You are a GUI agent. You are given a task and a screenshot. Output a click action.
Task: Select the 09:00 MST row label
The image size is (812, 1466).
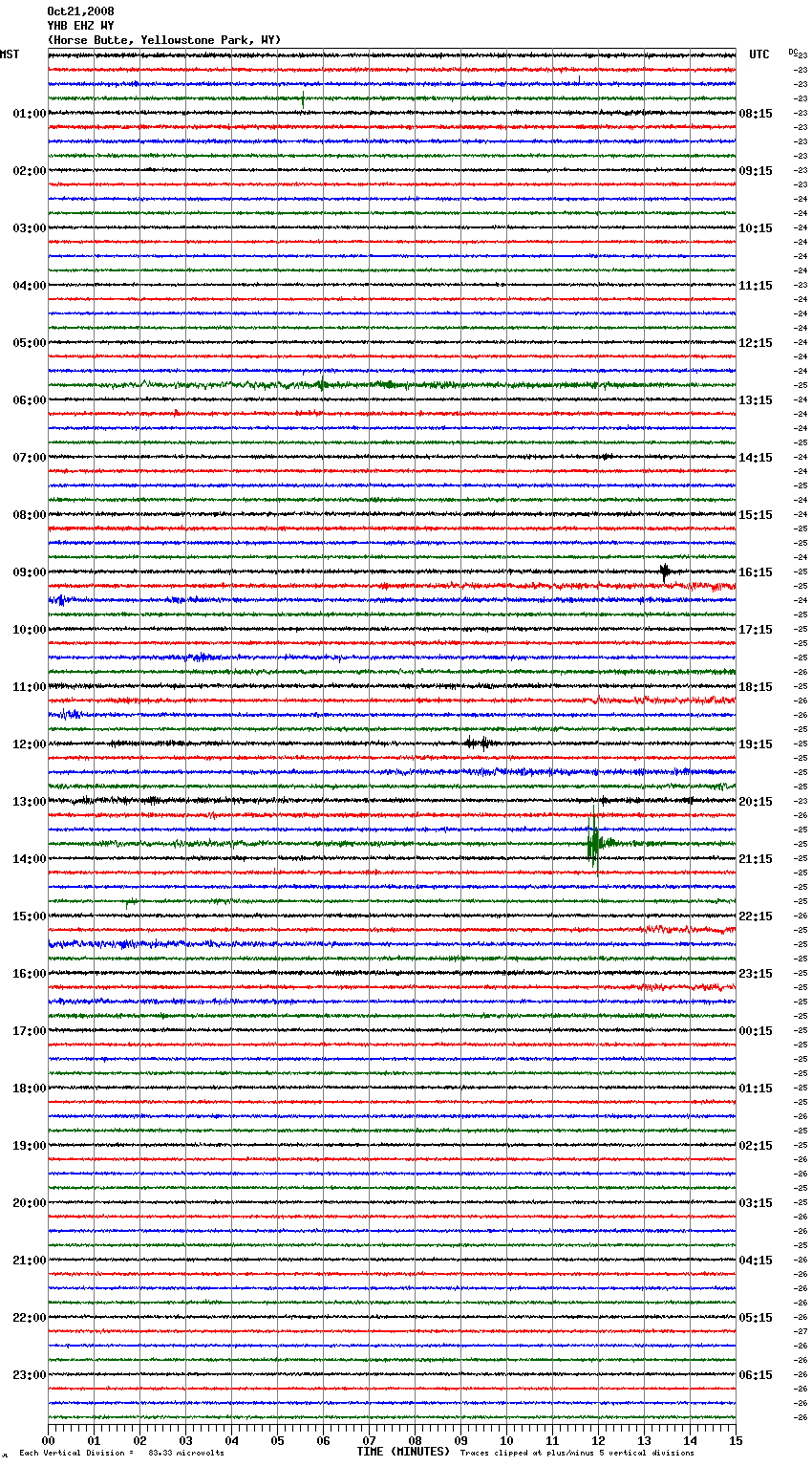[30, 572]
